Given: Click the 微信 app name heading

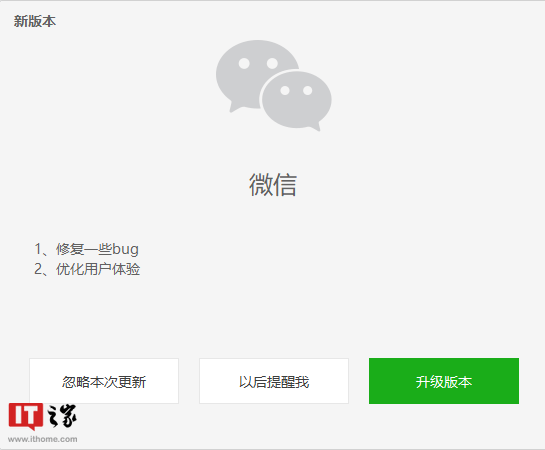Looking at the screenshot, I should (x=272, y=185).
